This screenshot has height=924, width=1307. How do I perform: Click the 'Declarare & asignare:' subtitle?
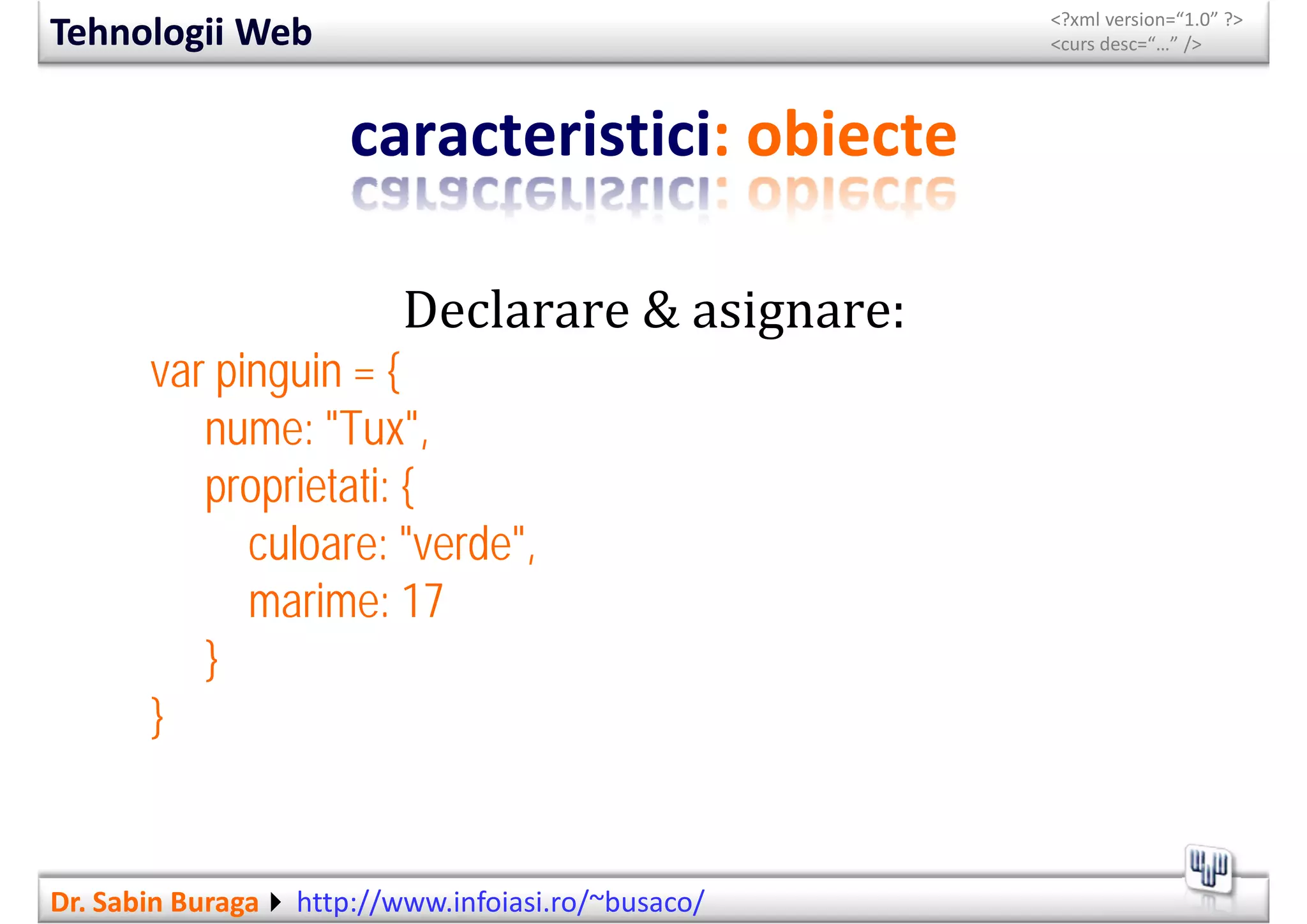click(654, 310)
